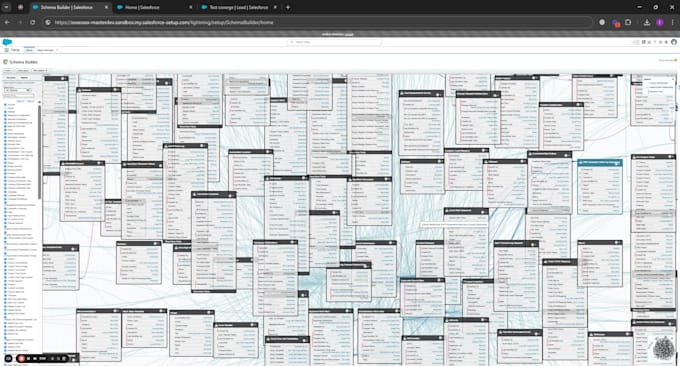The height and width of the screenshot is (366, 680).
Task: Open a new browser tab
Action: pyautogui.click(x=288, y=7)
